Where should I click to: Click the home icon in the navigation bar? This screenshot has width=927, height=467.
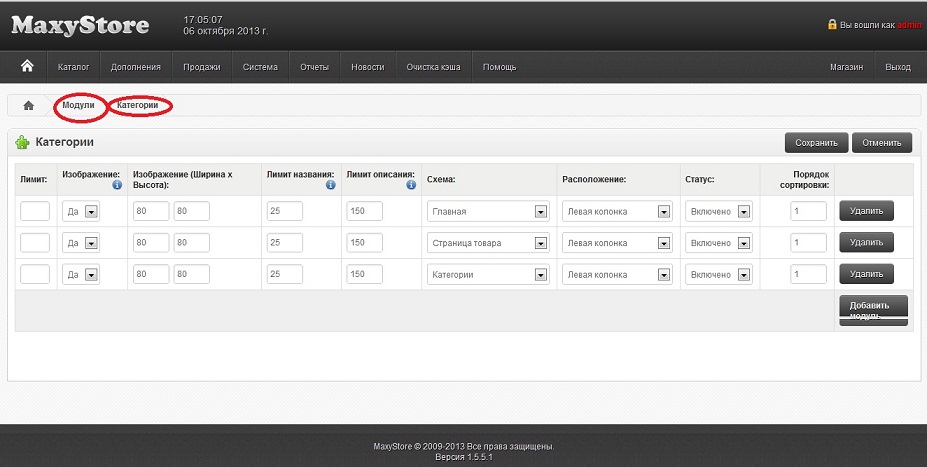pyautogui.click(x=27, y=66)
